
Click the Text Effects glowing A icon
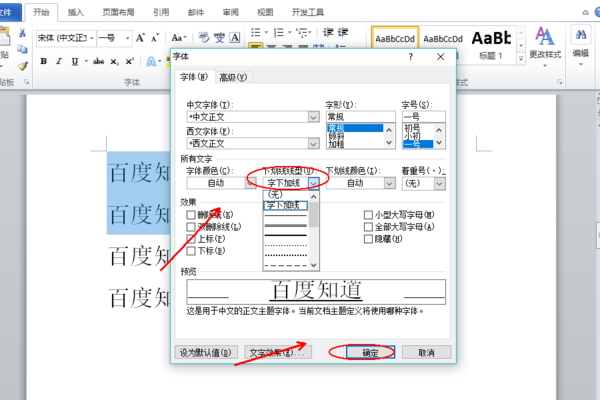click(x=151, y=61)
